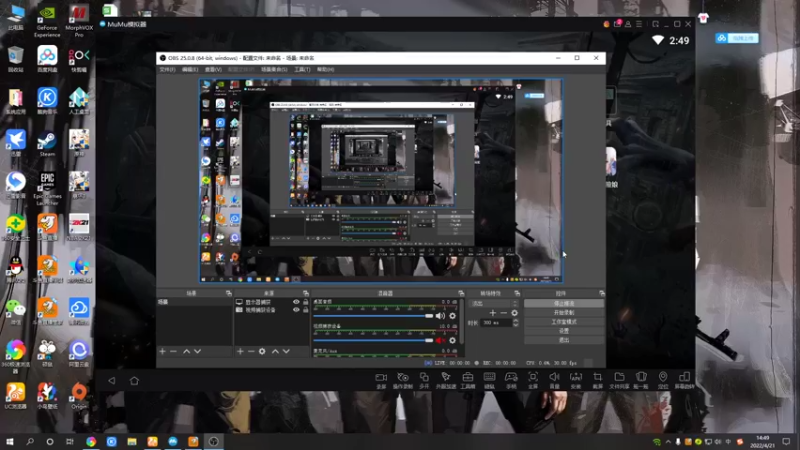
Task: Open the MuMu gamepad settings
Action: click(511, 381)
